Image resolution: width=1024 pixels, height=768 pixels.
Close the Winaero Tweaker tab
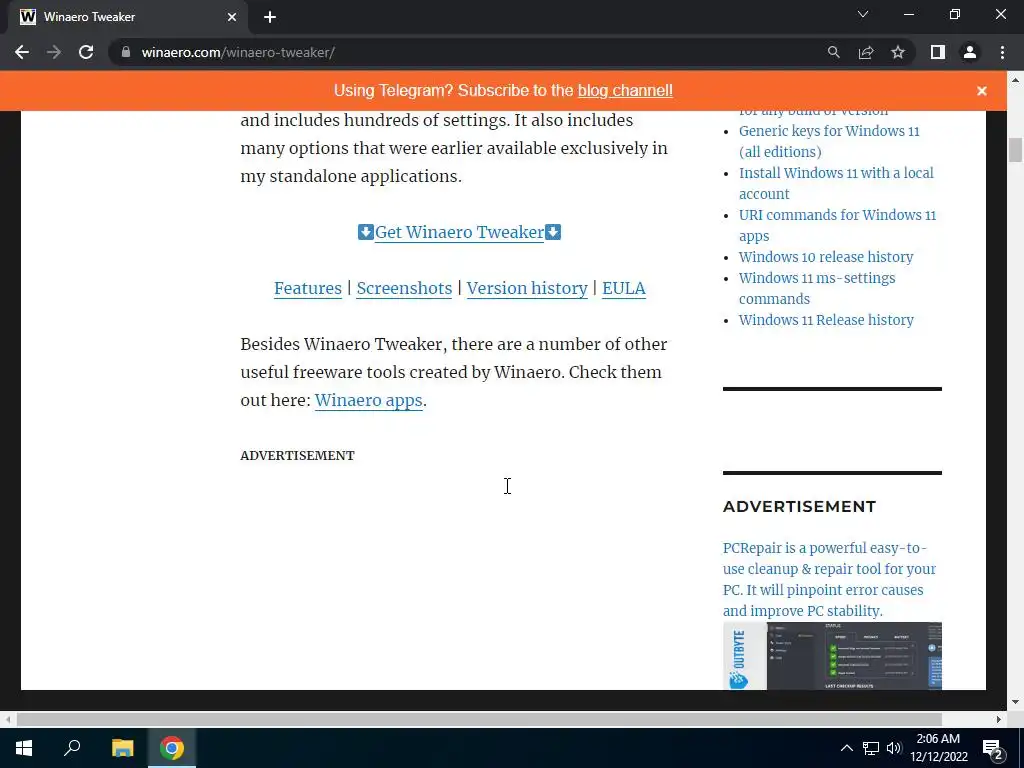[232, 17]
